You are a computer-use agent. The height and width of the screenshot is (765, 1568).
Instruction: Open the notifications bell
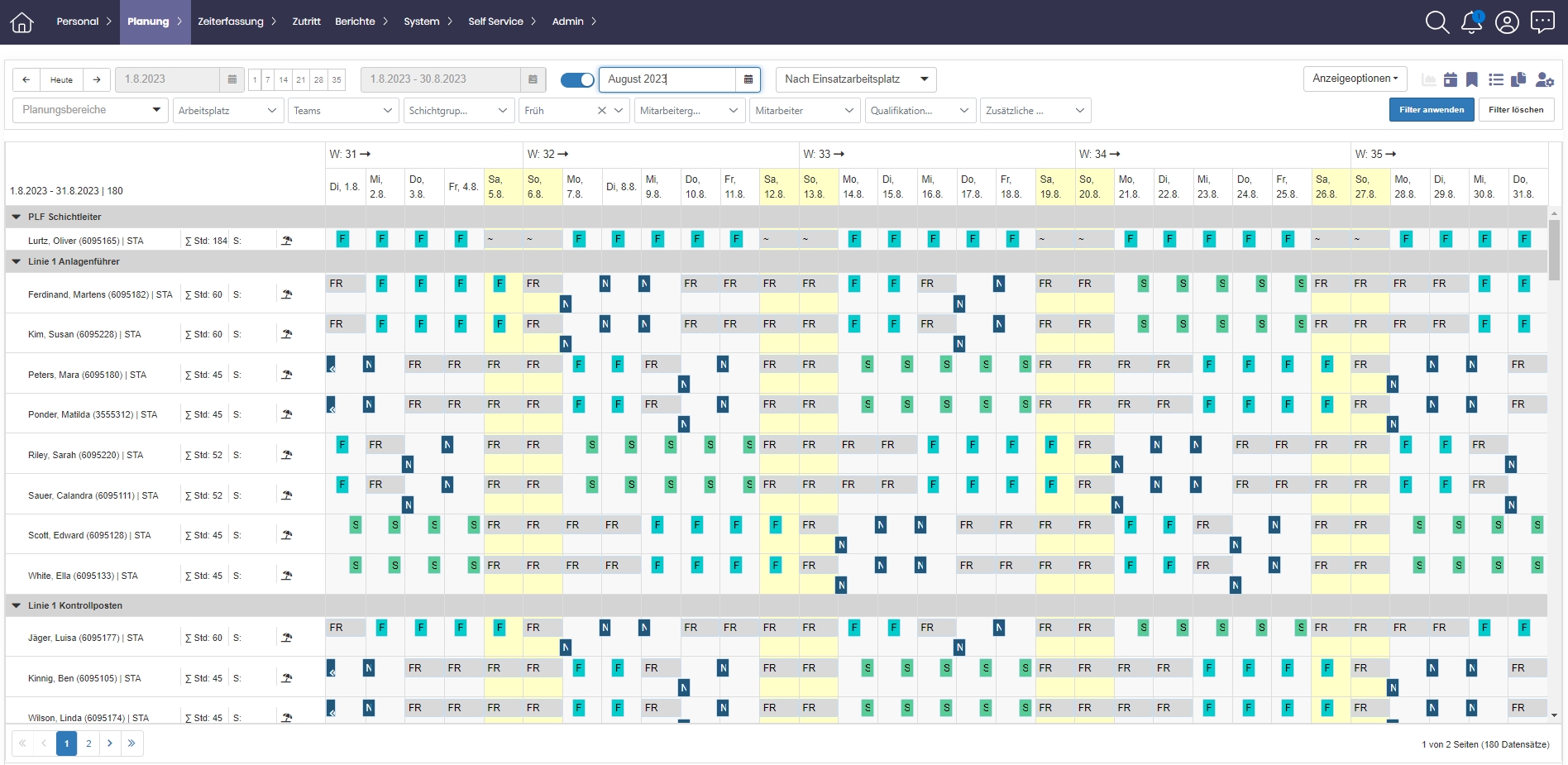1471,22
